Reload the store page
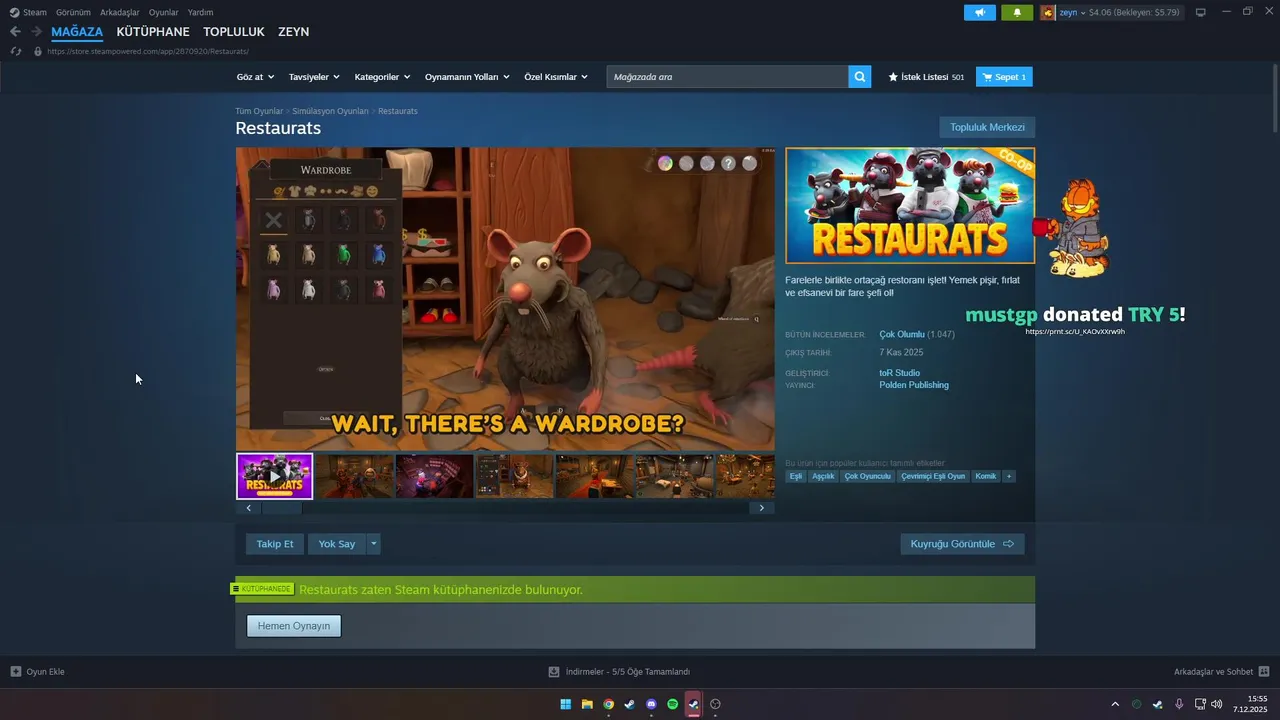 pyautogui.click(x=15, y=51)
